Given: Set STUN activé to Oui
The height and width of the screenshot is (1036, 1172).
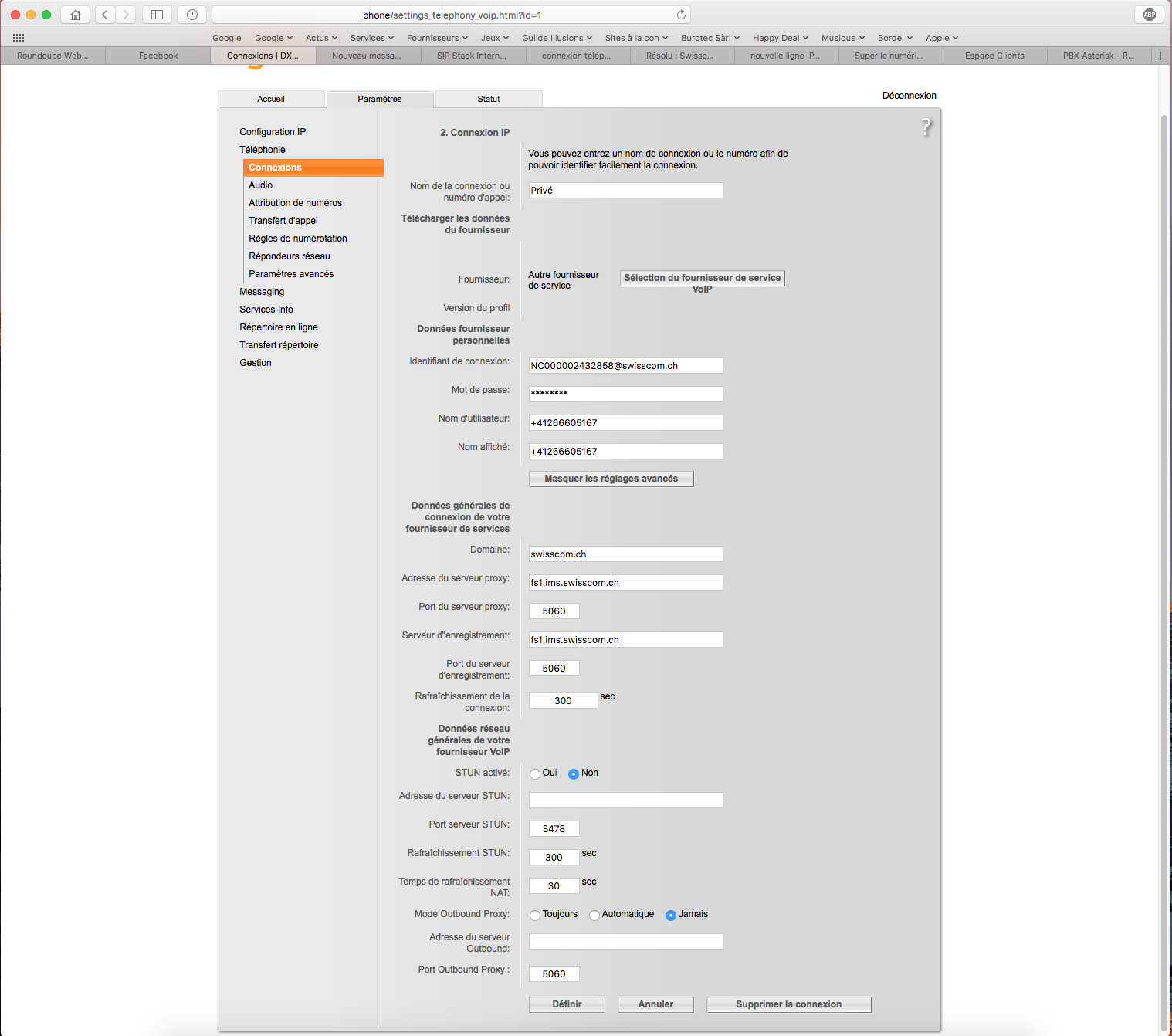Looking at the screenshot, I should pos(535,774).
